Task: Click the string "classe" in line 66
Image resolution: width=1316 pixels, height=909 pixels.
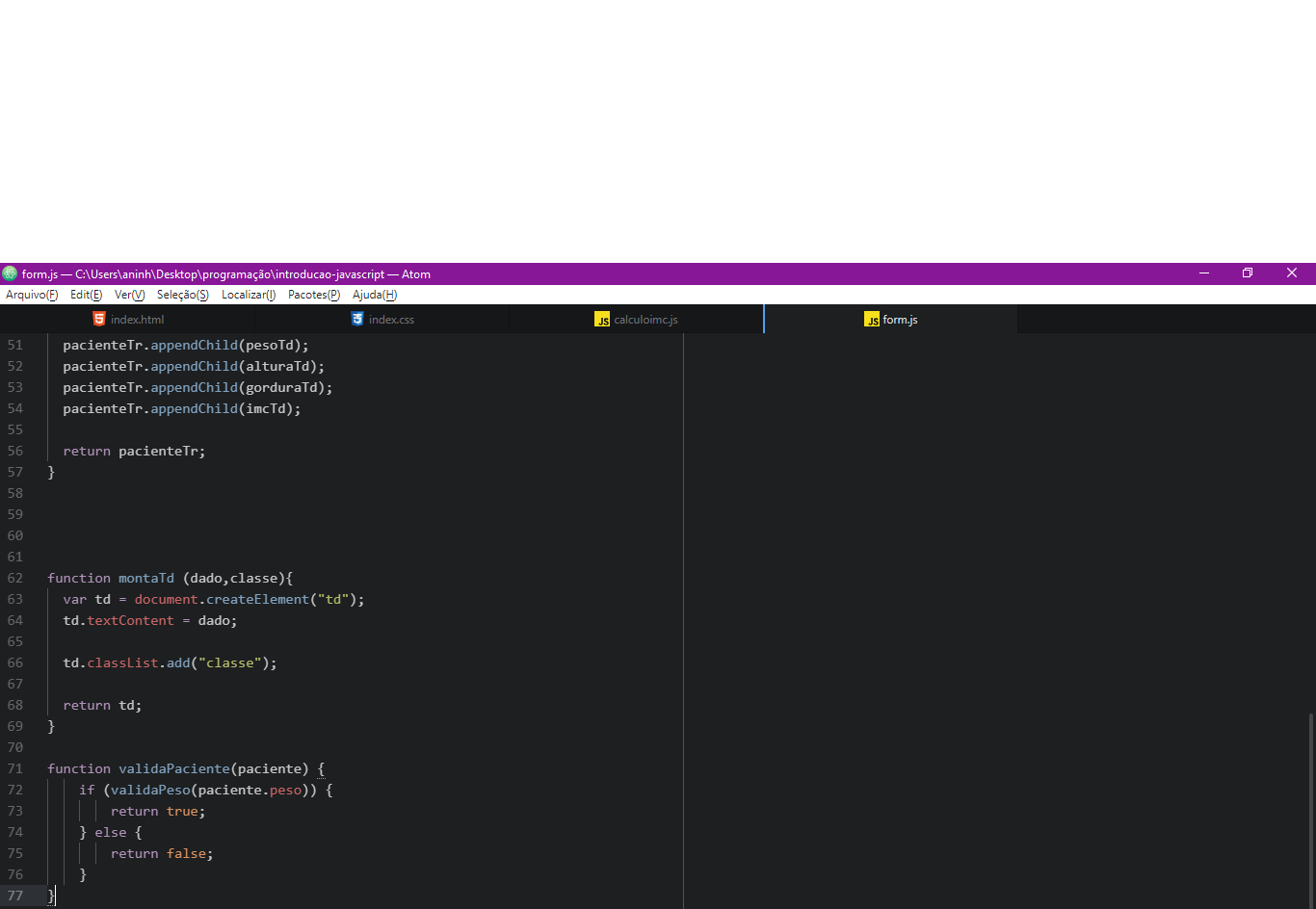Action: click(230, 662)
